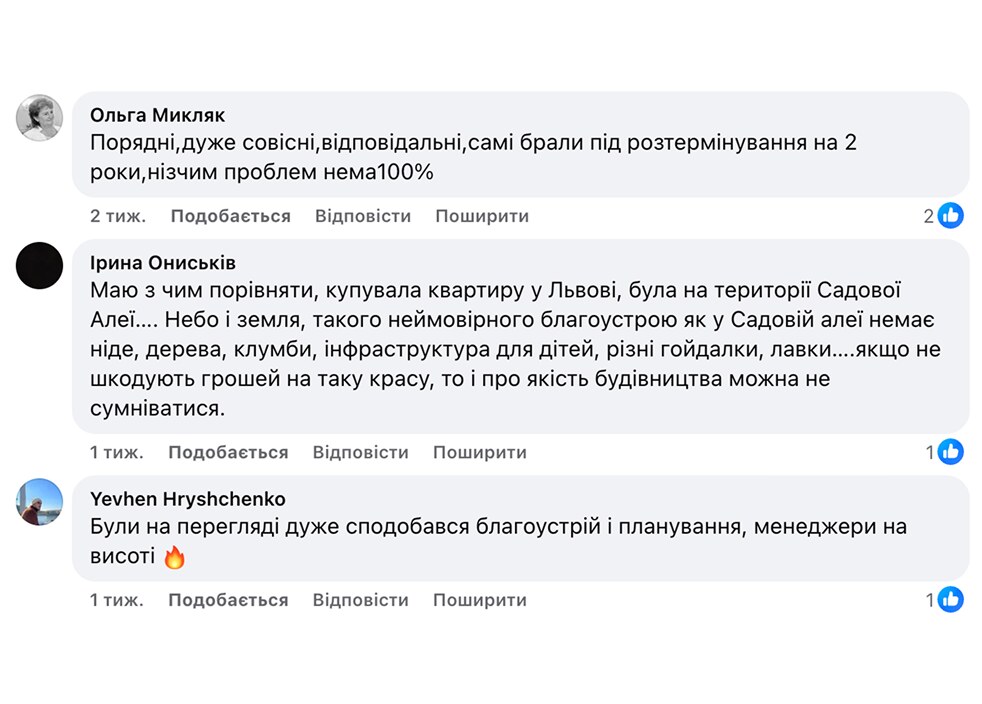Click the like reaction icon on Ірина Ониськів's comment
The image size is (982, 704).
click(950, 452)
